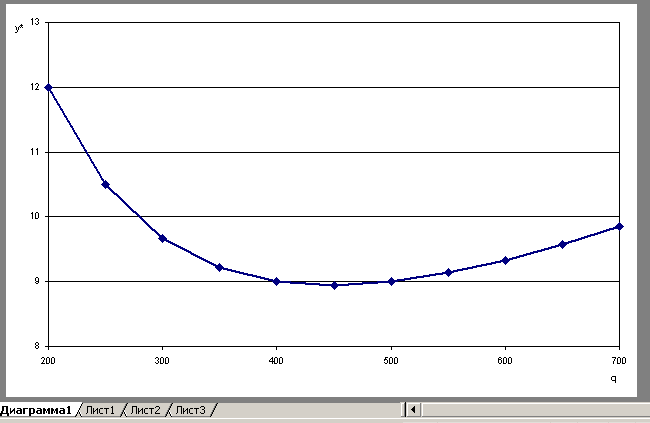Open the Лист1 sheet tab
The height and width of the screenshot is (423, 650).
100,410
